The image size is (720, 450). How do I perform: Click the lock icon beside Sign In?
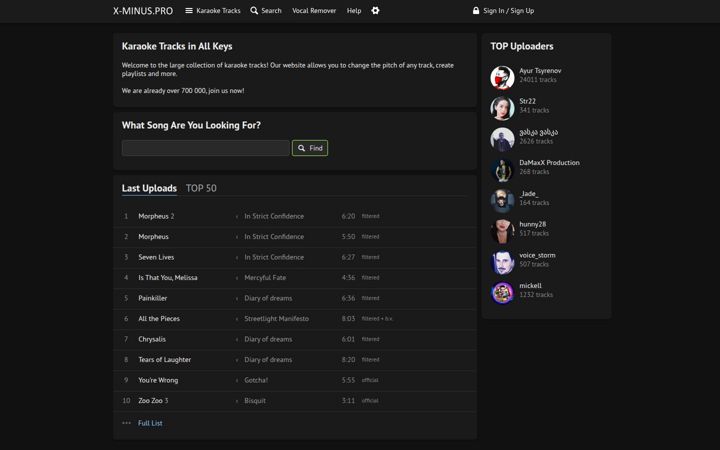[x=476, y=11]
